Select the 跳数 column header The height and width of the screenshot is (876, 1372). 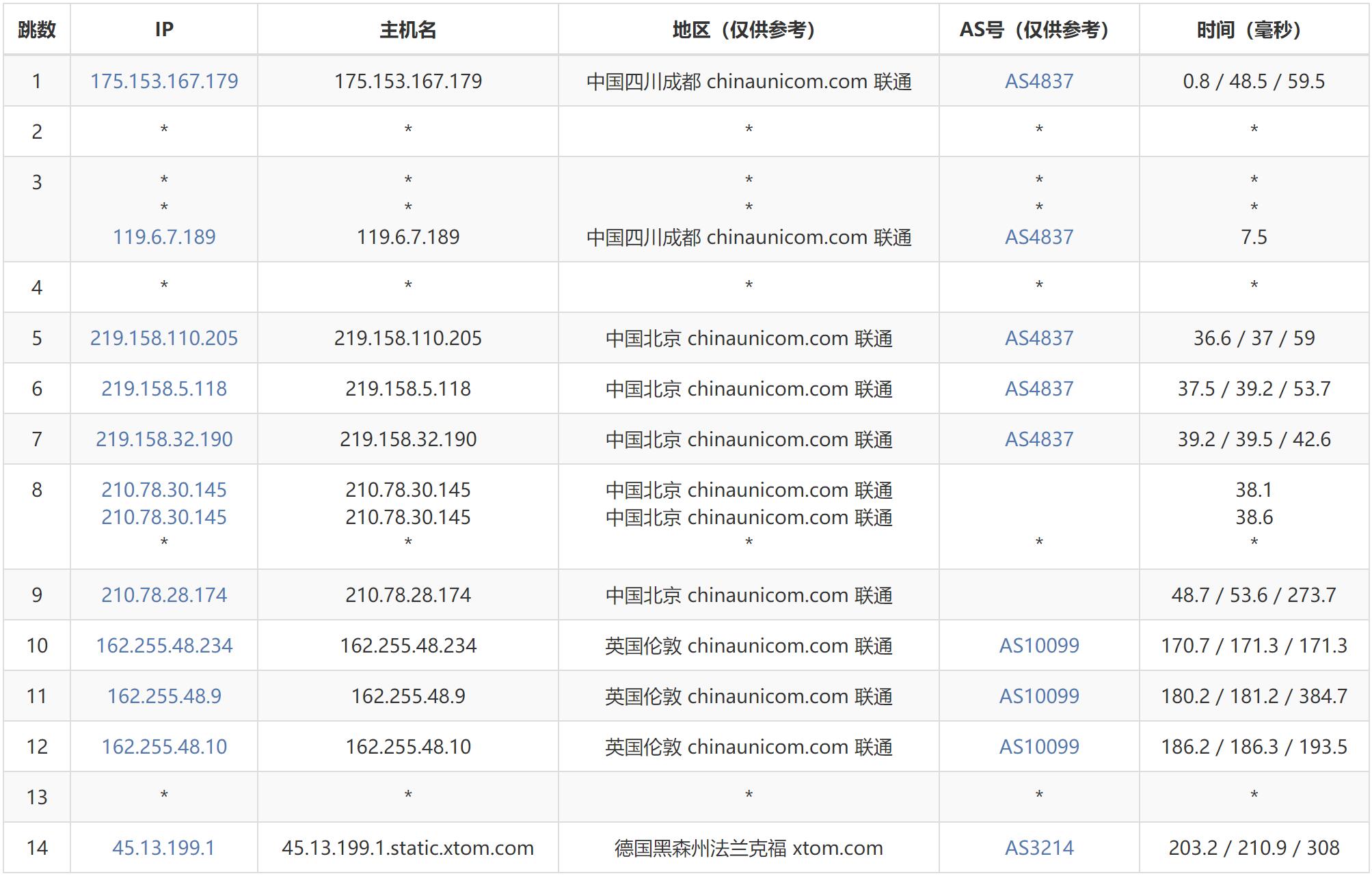[37, 29]
